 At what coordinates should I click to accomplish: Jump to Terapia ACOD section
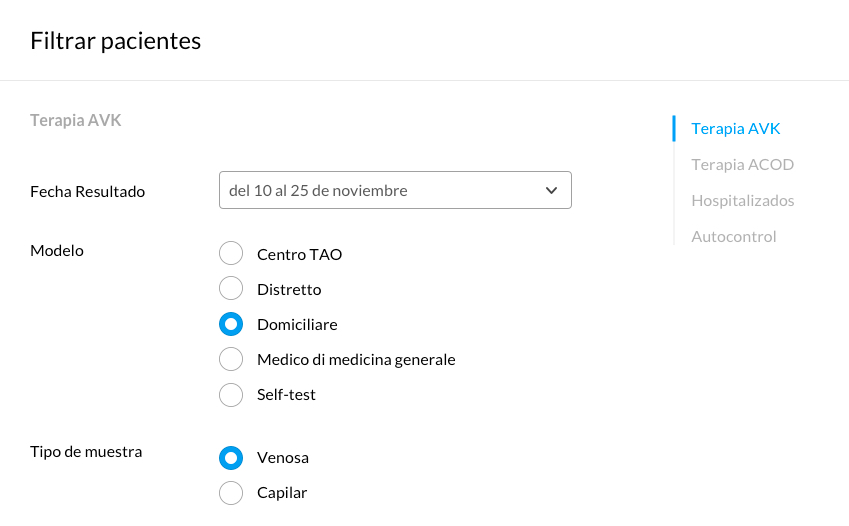742,164
